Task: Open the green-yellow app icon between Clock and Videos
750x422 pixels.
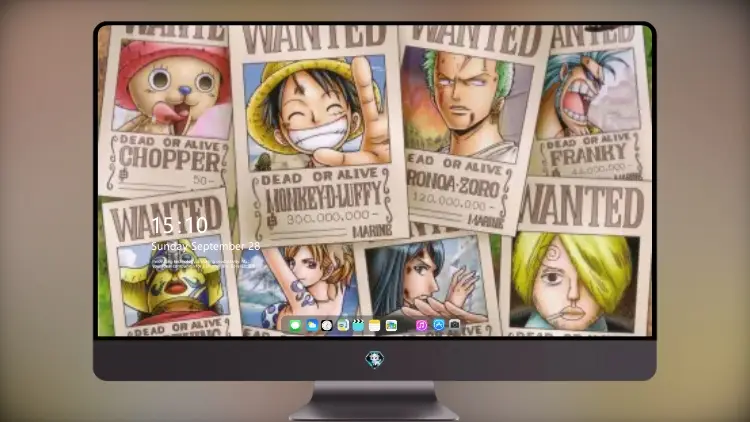Action: (343, 325)
